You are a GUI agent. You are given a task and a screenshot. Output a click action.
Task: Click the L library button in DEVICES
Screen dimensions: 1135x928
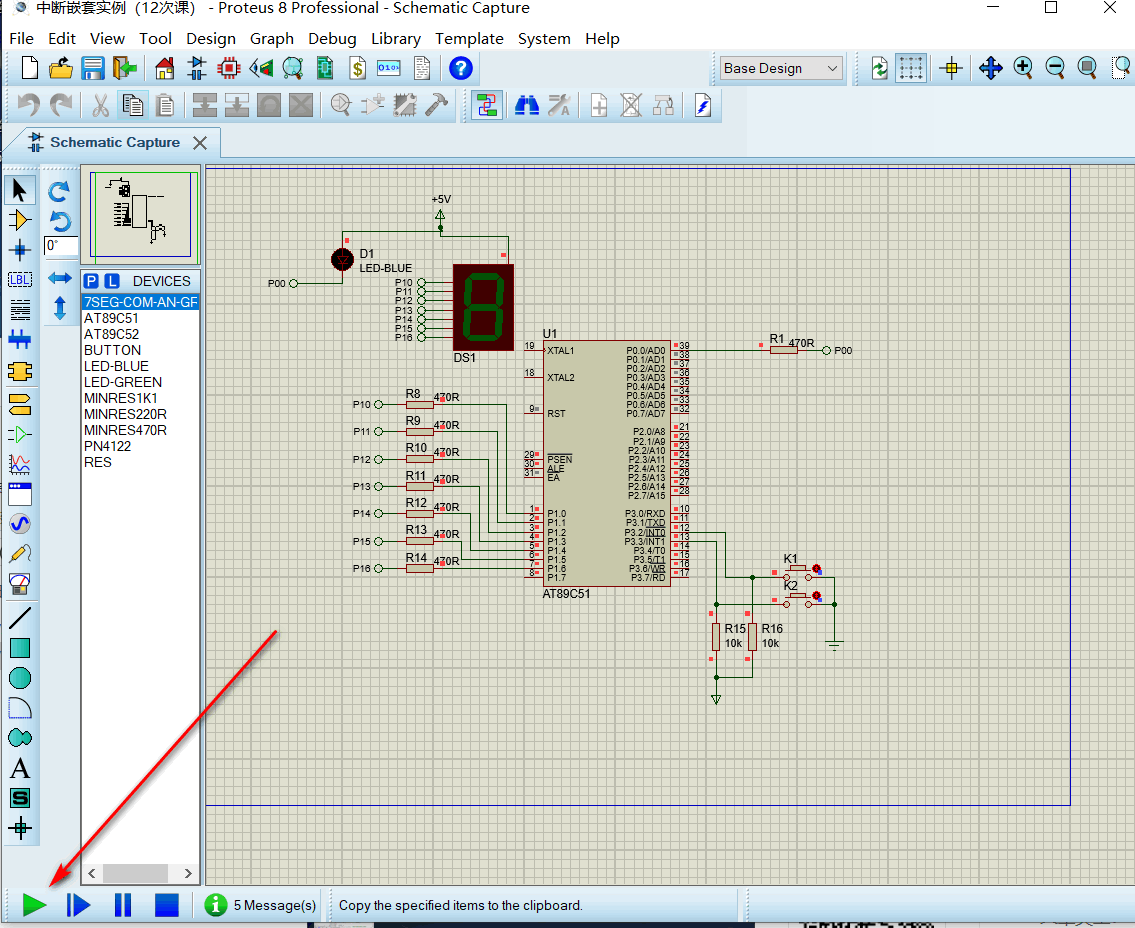click(x=111, y=281)
